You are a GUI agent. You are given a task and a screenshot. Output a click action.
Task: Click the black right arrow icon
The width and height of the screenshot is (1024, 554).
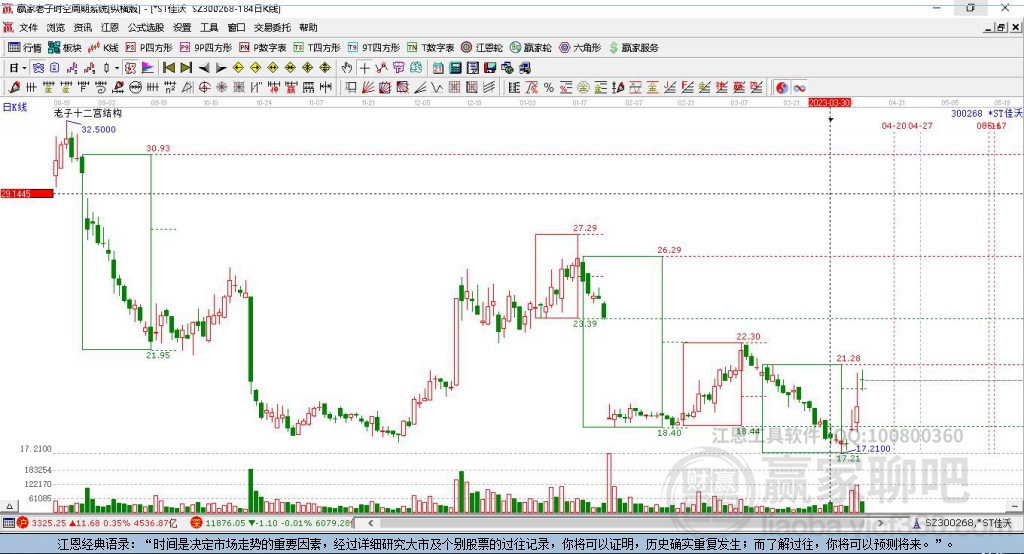point(221,67)
